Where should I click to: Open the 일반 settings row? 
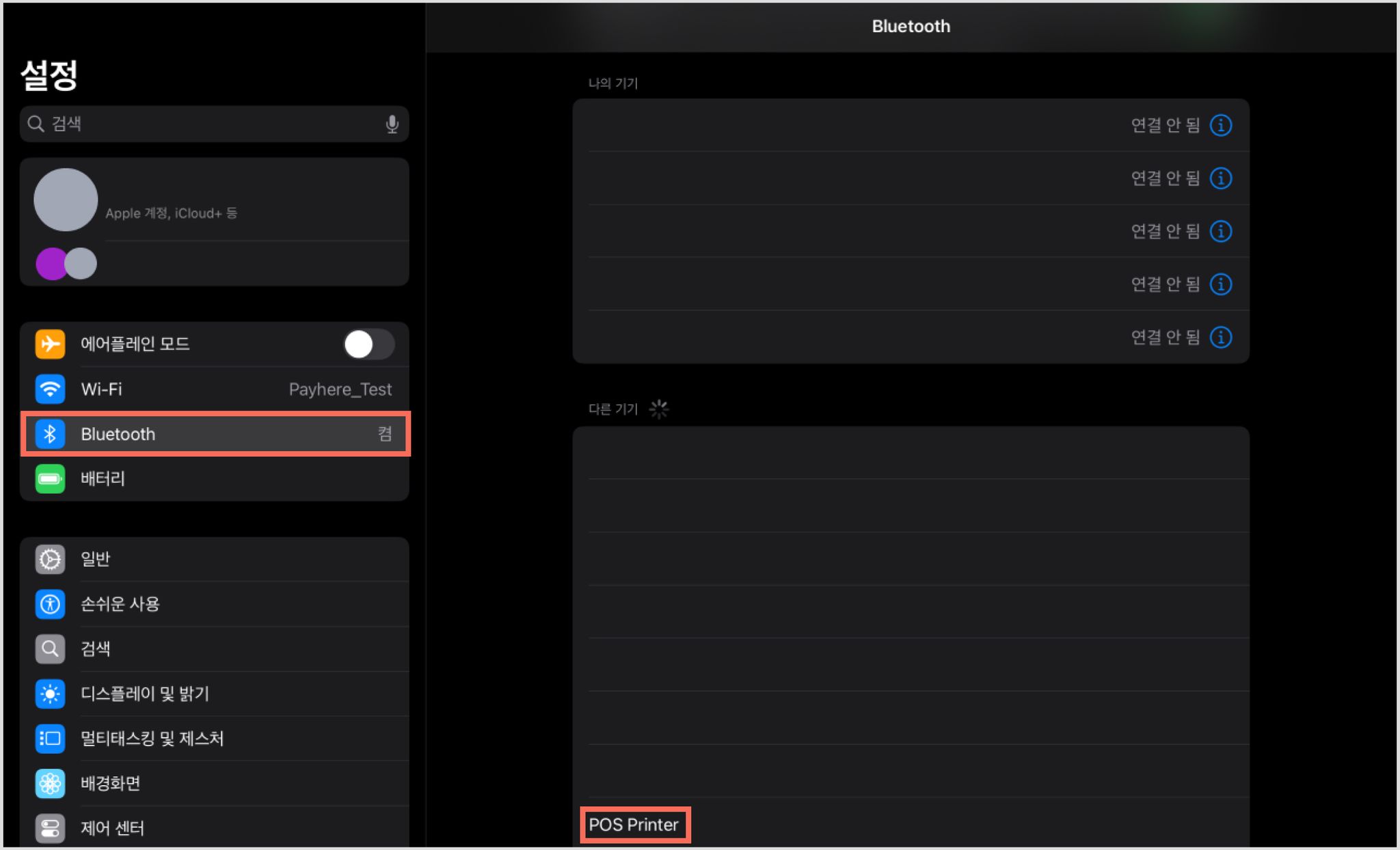pyautogui.click(x=215, y=559)
